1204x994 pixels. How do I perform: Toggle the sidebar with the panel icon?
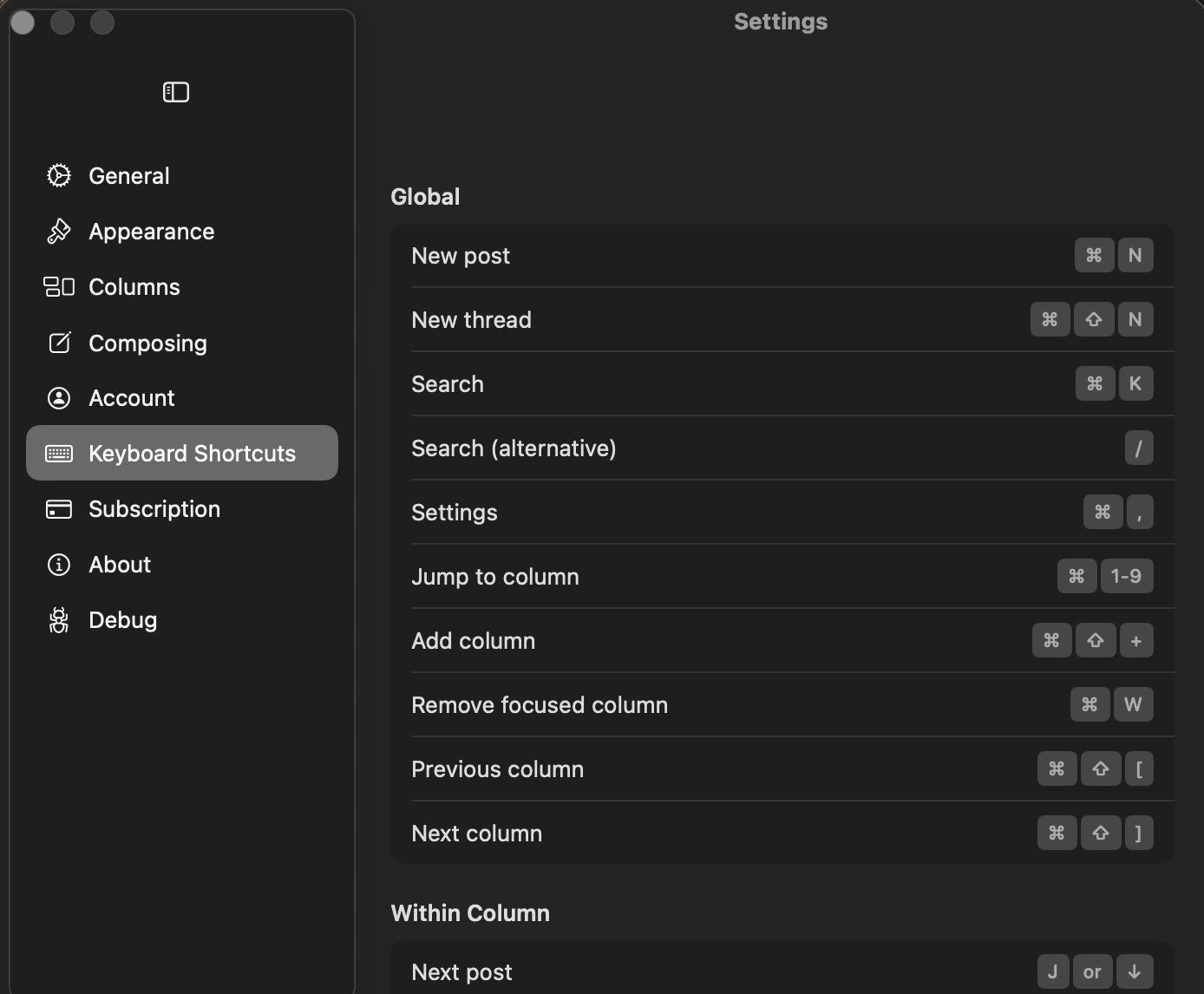(x=175, y=91)
